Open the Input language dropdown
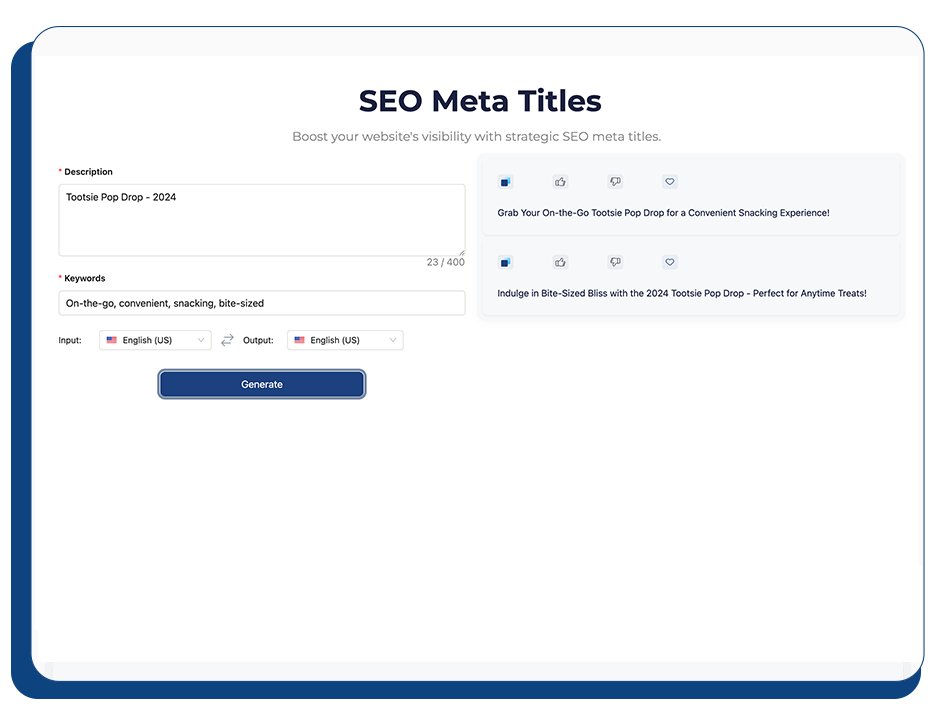 155,340
